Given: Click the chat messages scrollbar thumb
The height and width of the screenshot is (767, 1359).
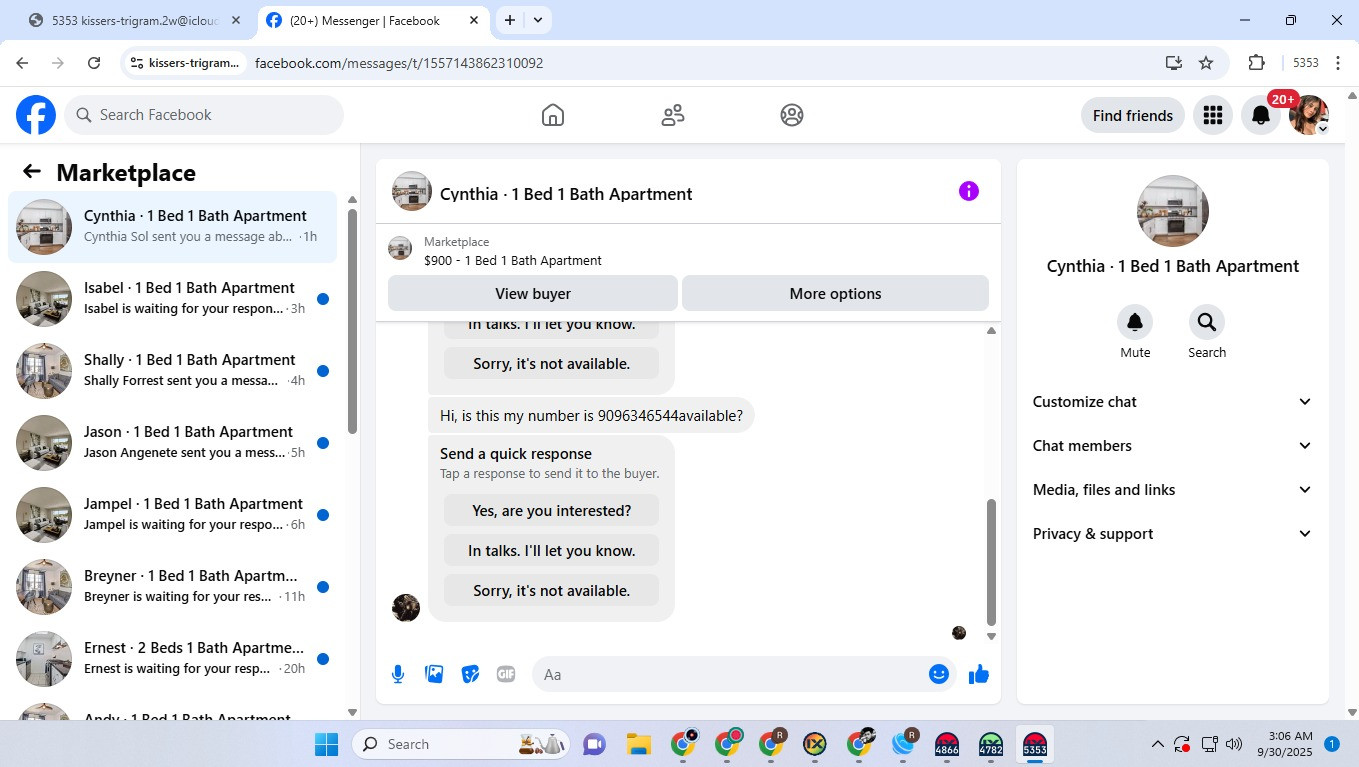Looking at the screenshot, I should [991, 562].
